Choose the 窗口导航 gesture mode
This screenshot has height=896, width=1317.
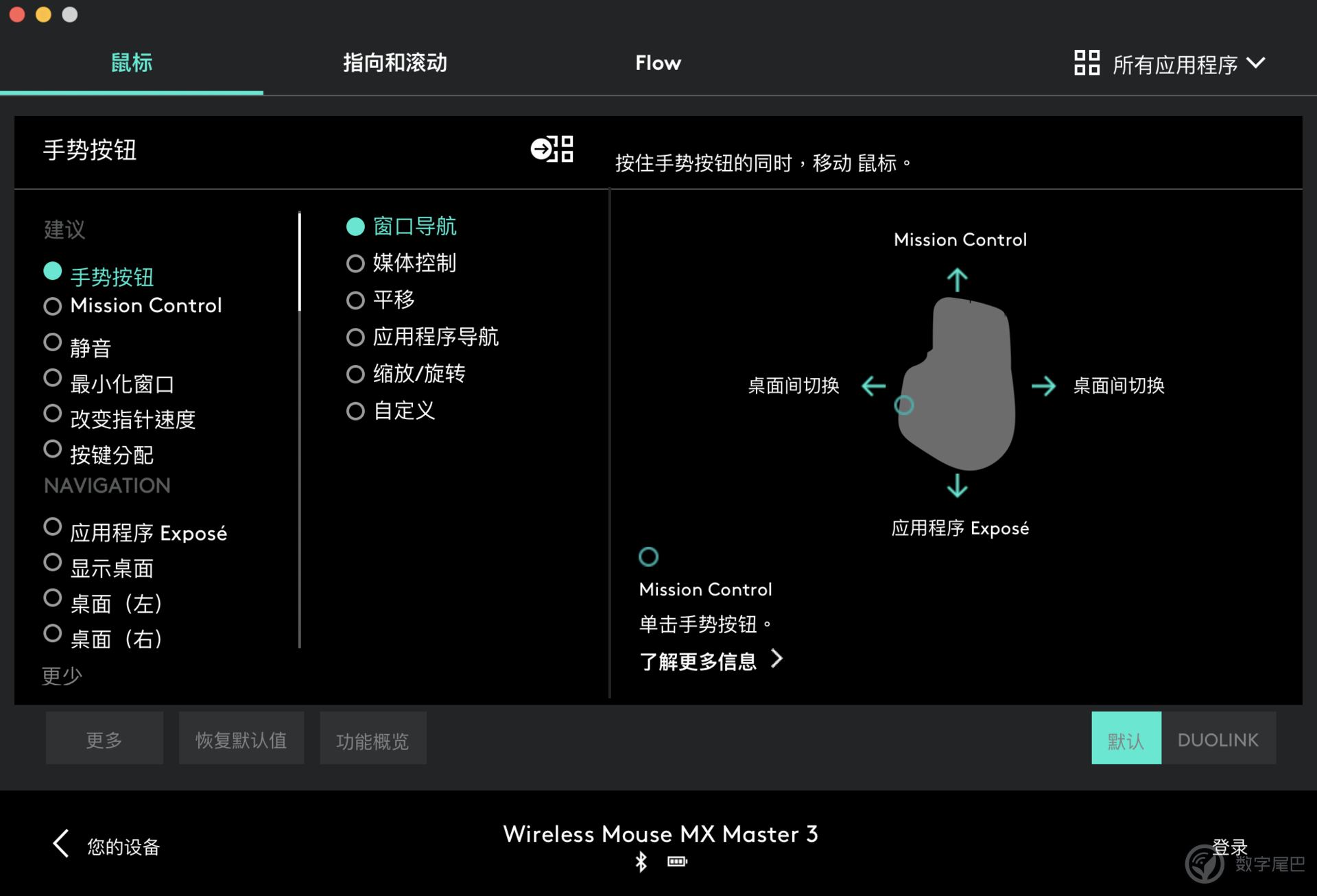(402, 226)
